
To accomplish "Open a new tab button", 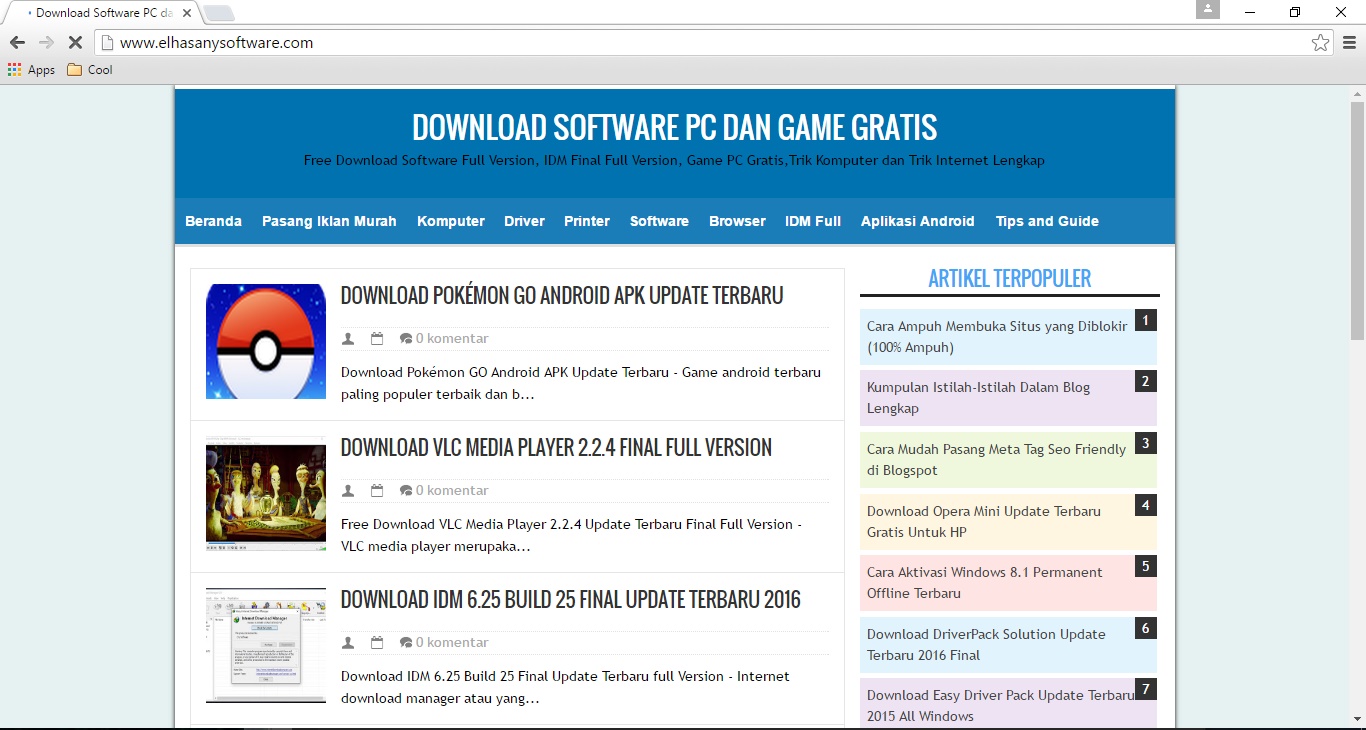I will (x=219, y=13).
